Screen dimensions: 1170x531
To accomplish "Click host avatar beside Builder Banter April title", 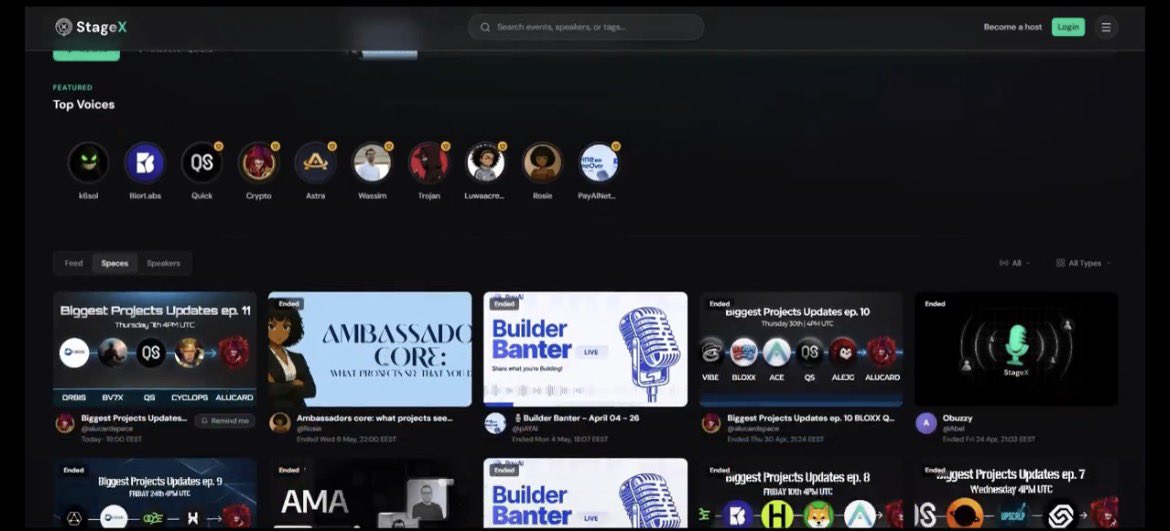I will [x=495, y=423].
